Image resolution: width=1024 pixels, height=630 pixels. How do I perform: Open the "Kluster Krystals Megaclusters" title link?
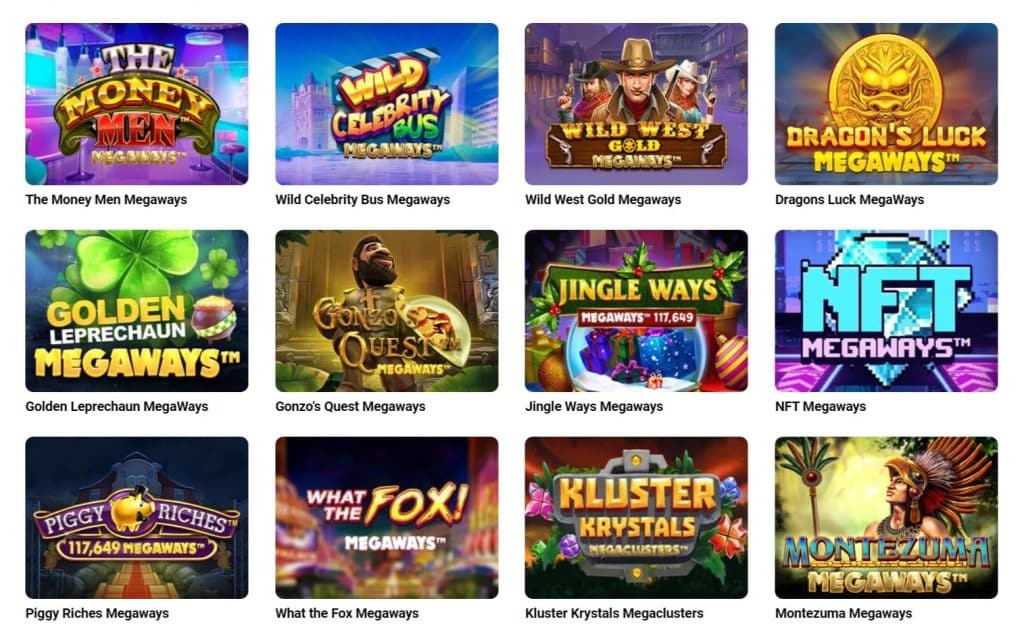(x=615, y=614)
